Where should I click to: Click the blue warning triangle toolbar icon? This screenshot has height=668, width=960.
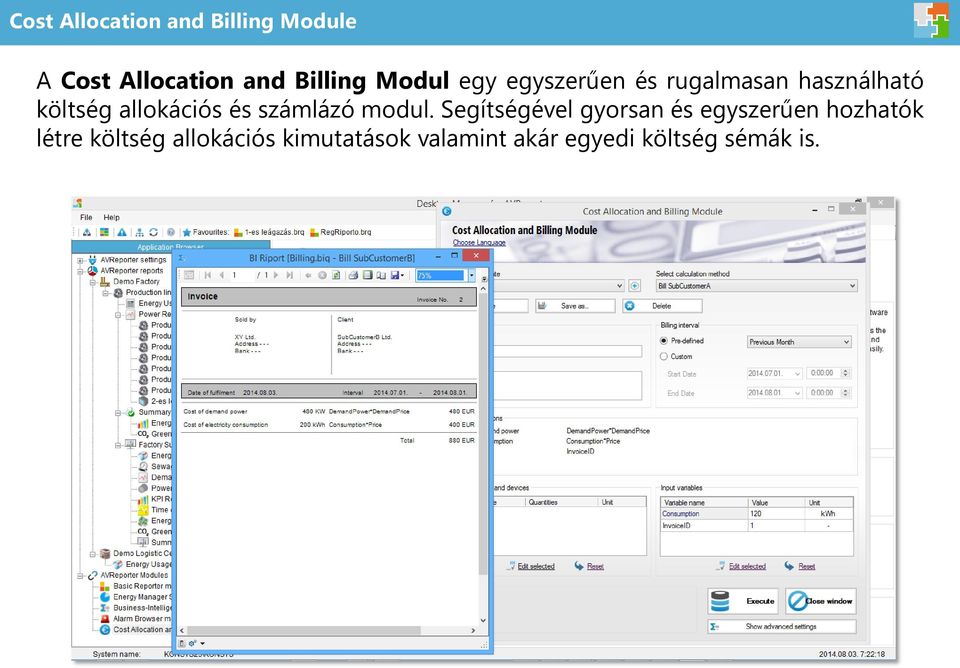coord(122,232)
